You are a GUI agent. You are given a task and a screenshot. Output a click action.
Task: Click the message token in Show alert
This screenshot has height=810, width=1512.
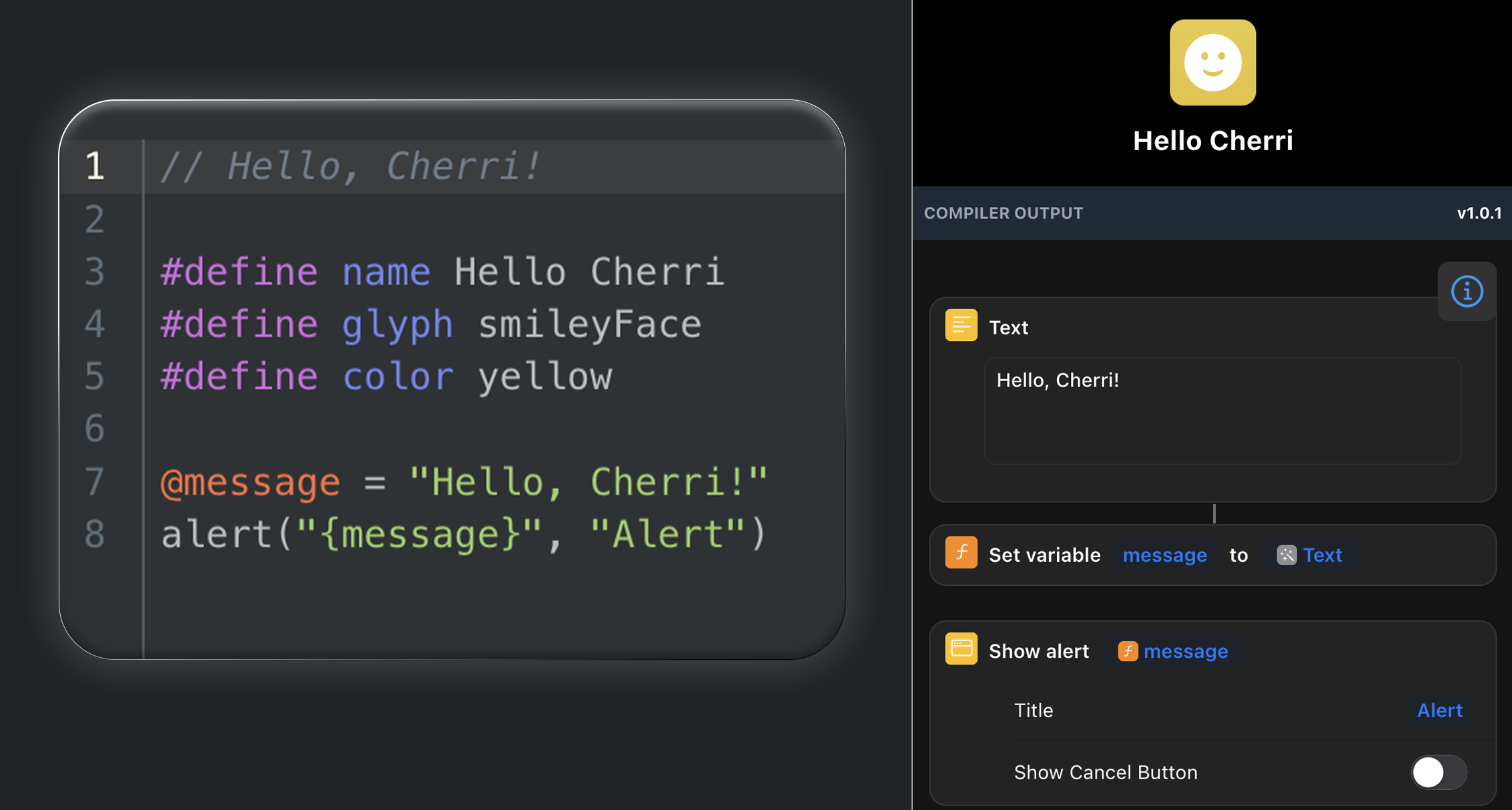click(x=1184, y=651)
